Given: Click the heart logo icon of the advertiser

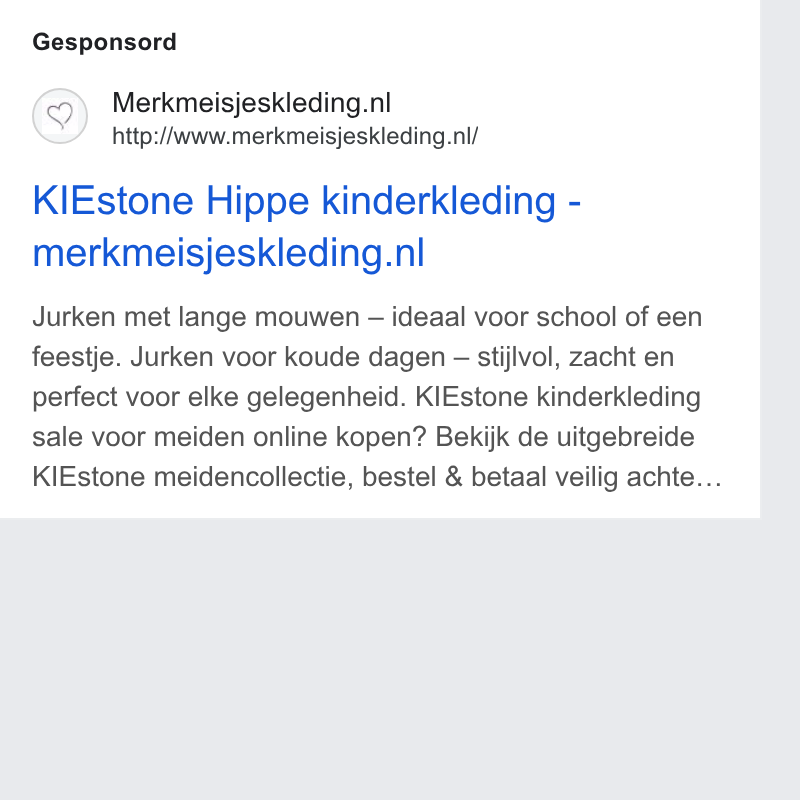Looking at the screenshot, I should 60,116.
